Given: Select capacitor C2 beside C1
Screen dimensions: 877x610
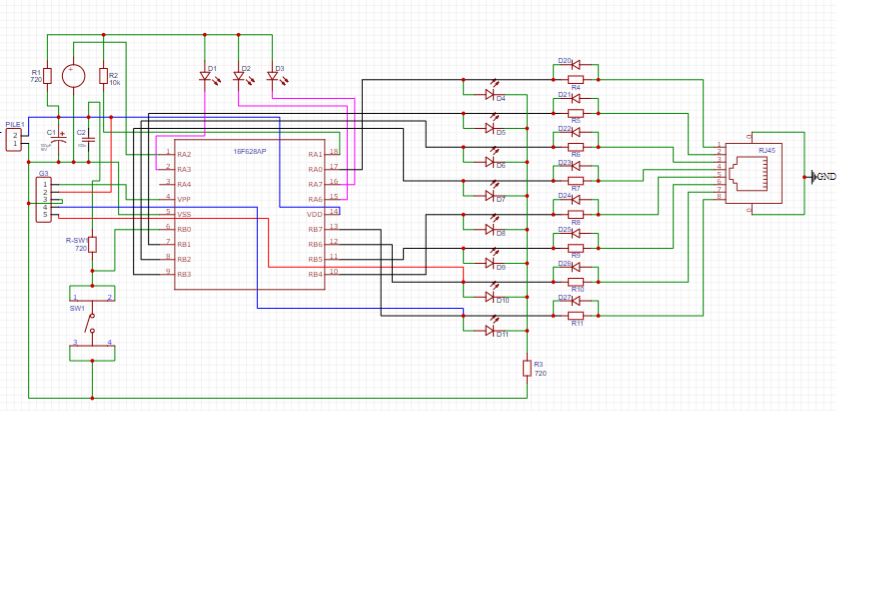Looking at the screenshot, I should pyautogui.click(x=86, y=140).
